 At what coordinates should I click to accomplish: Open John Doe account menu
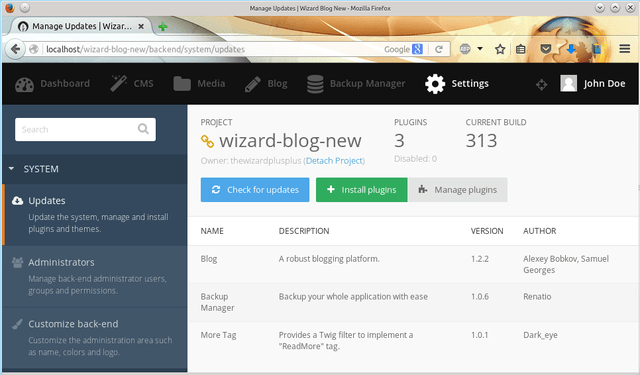point(593,84)
